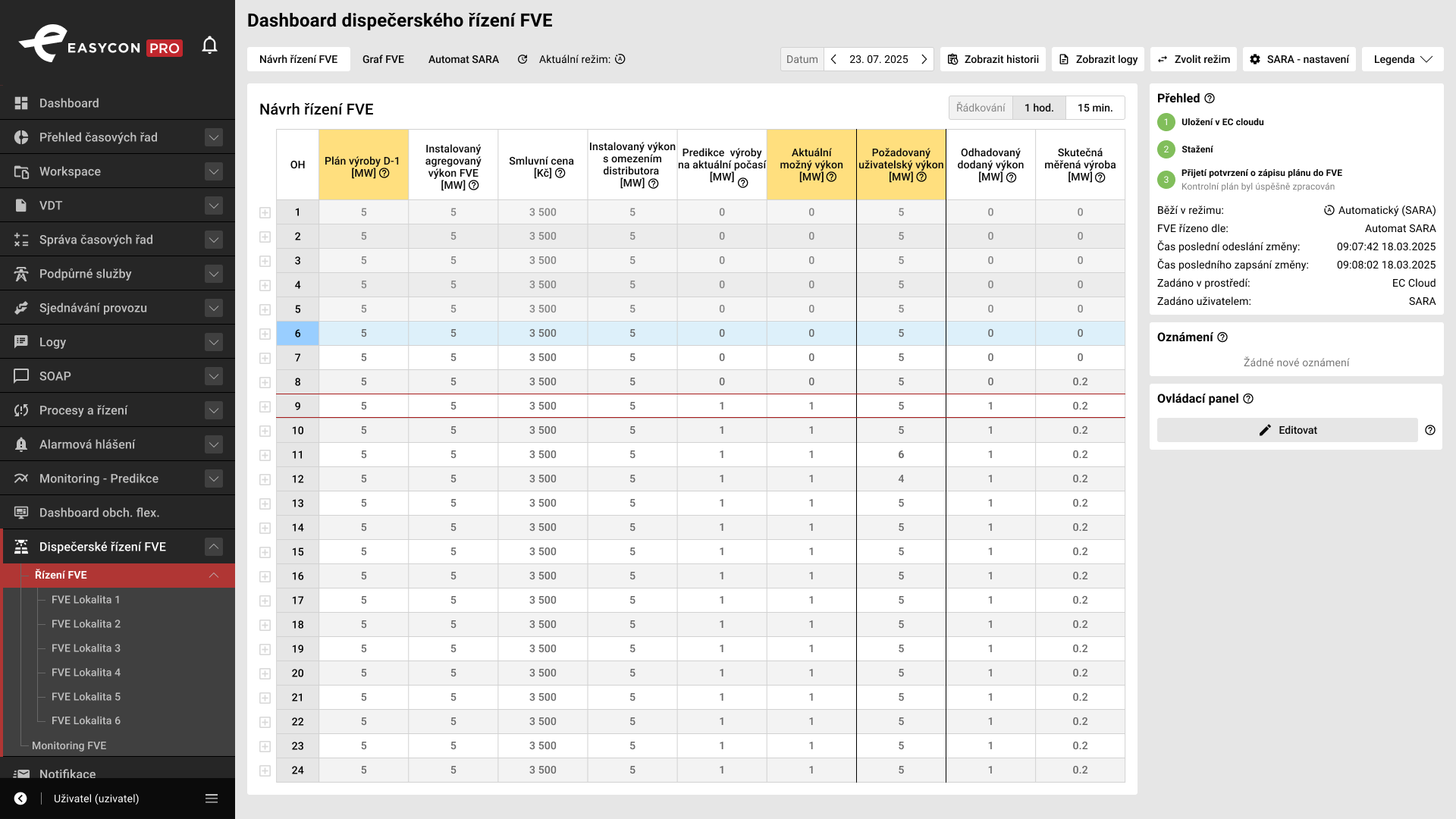Switch row granularity to 15 min.

point(1095,108)
